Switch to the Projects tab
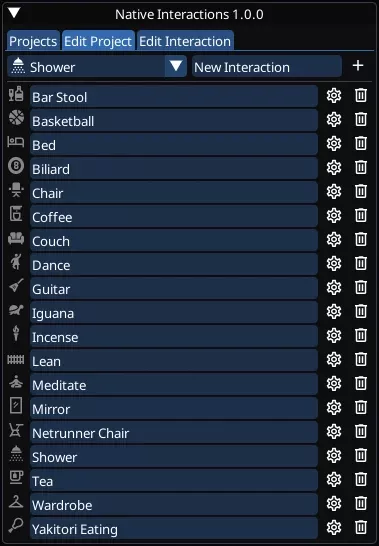The image size is (379, 546). [33, 40]
